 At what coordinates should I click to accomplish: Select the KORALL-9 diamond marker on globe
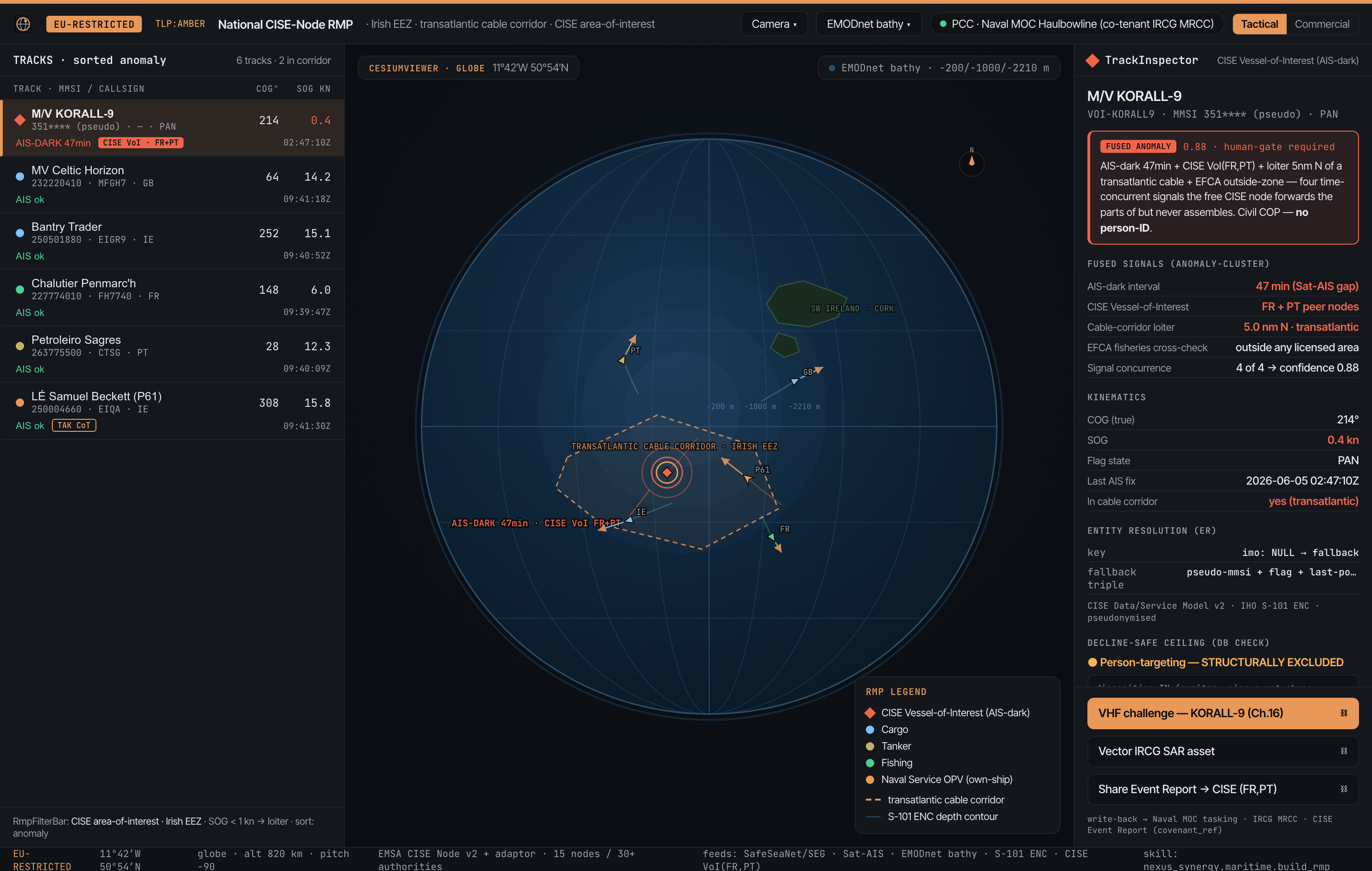[x=667, y=472]
